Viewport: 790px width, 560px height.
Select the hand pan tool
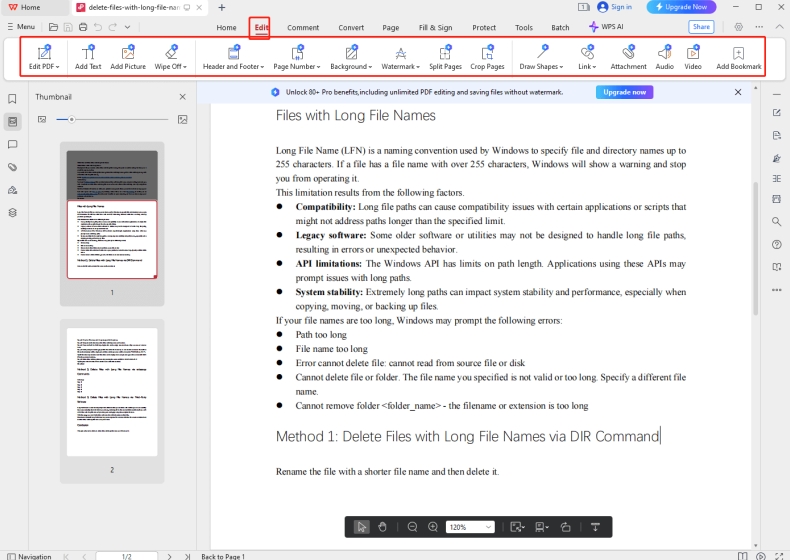(x=382, y=527)
